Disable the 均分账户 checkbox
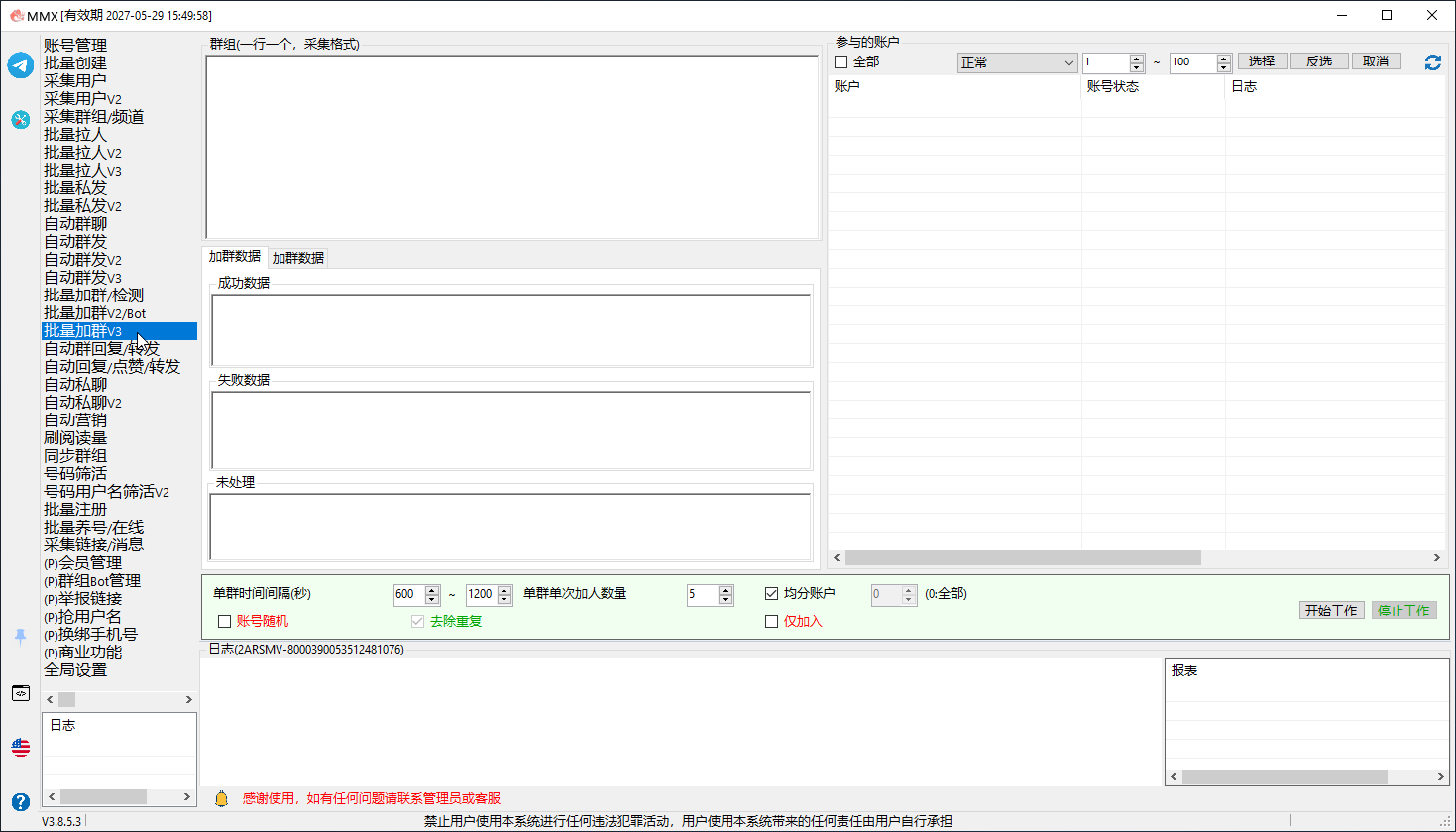 point(771,593)
